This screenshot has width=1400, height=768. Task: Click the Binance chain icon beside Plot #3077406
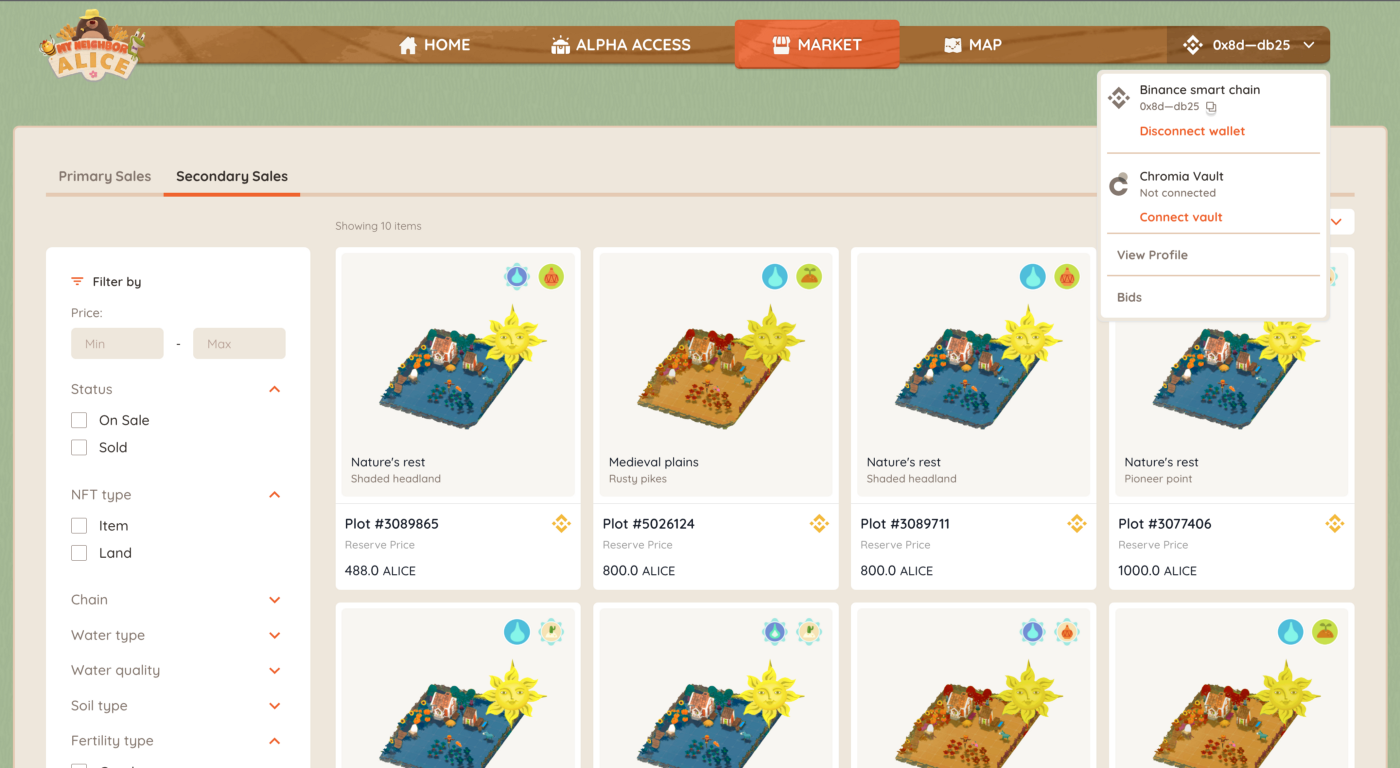(x=1334, y=524)
